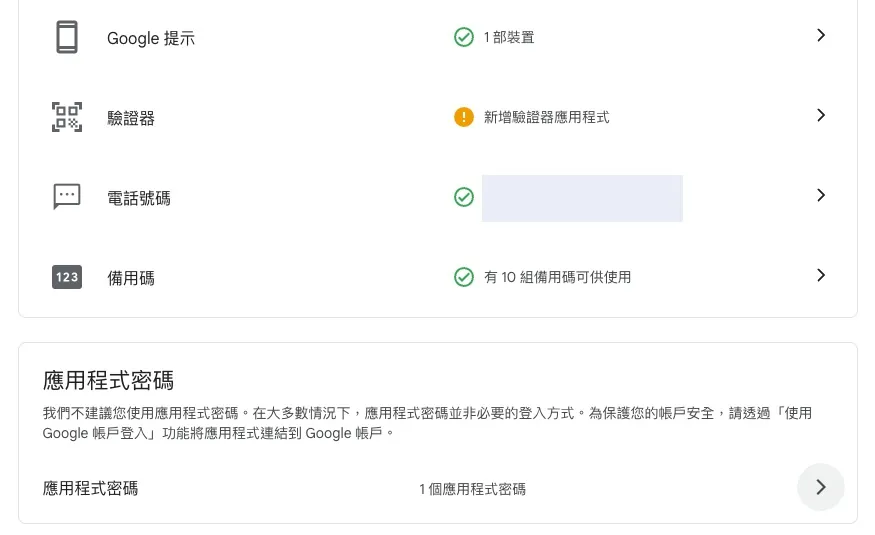Image resolution: width=875 pixels, height=535 pixels.
Task: Select the 電話號碼 label text
Action: pos(138,198)
